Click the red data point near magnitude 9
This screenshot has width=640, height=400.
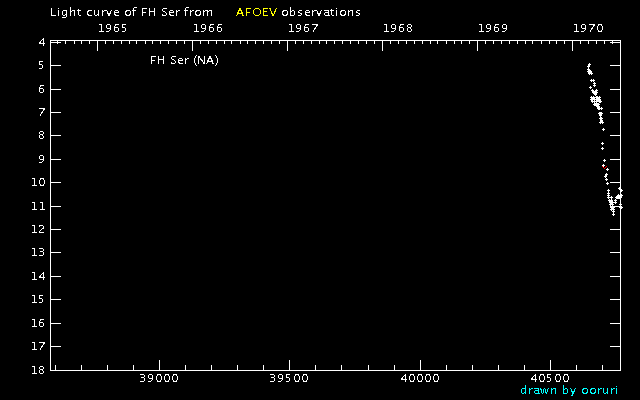tap(604, 167)
